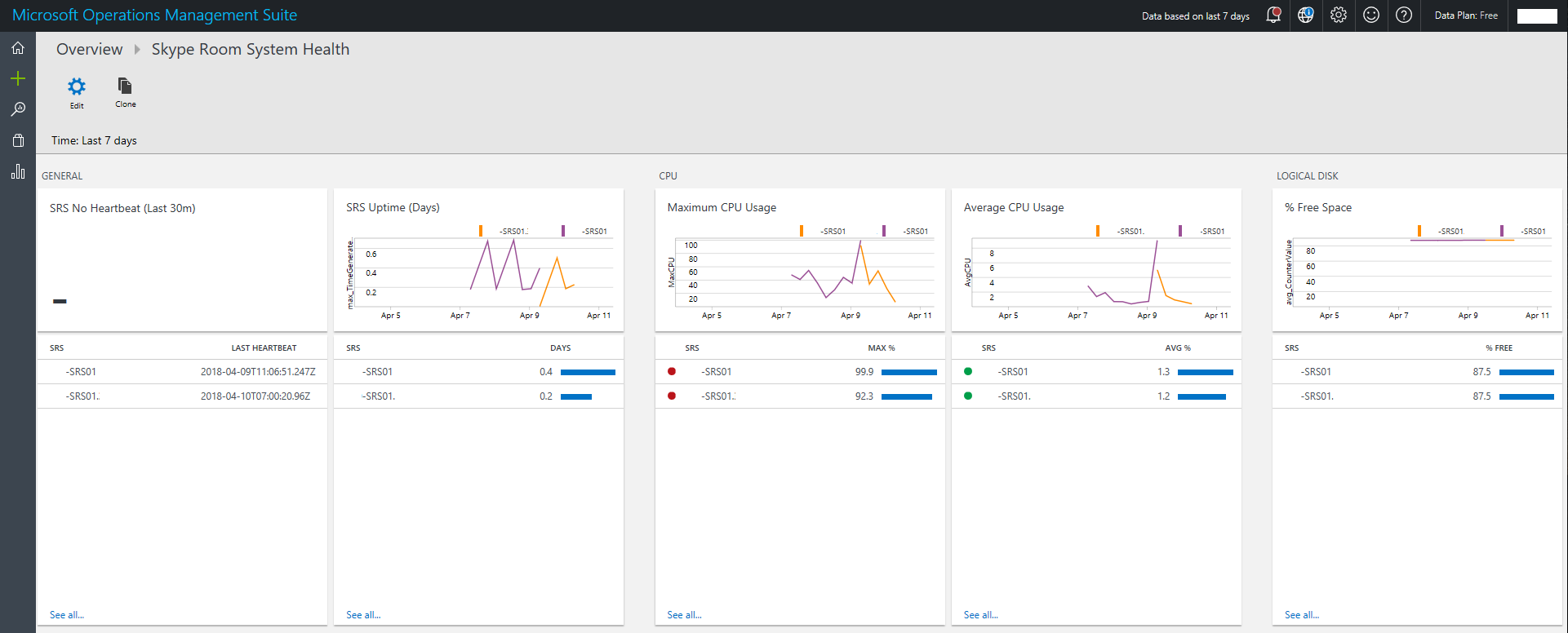This screenshot has width=1568, height=633.
Task: Click the 0.2 days uptime bar
Action: 576,396
